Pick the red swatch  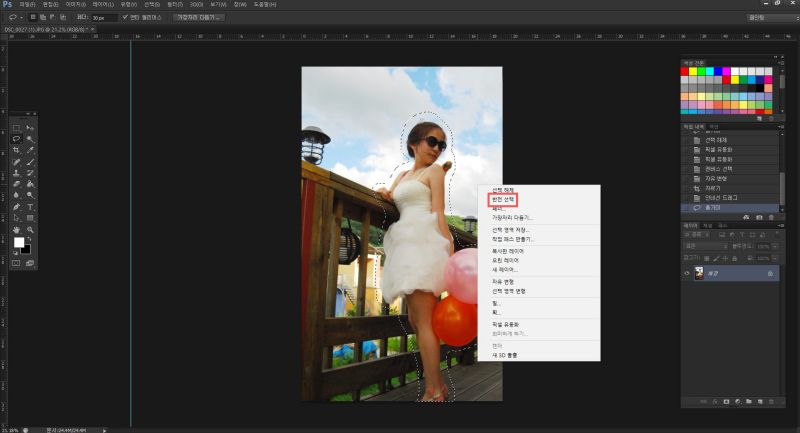coord(684,71)
